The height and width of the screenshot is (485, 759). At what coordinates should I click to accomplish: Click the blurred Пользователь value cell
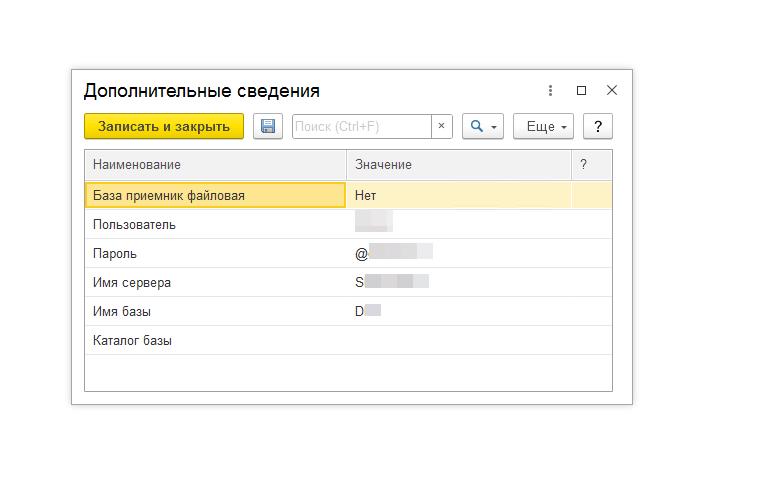(x=459, y=224)
